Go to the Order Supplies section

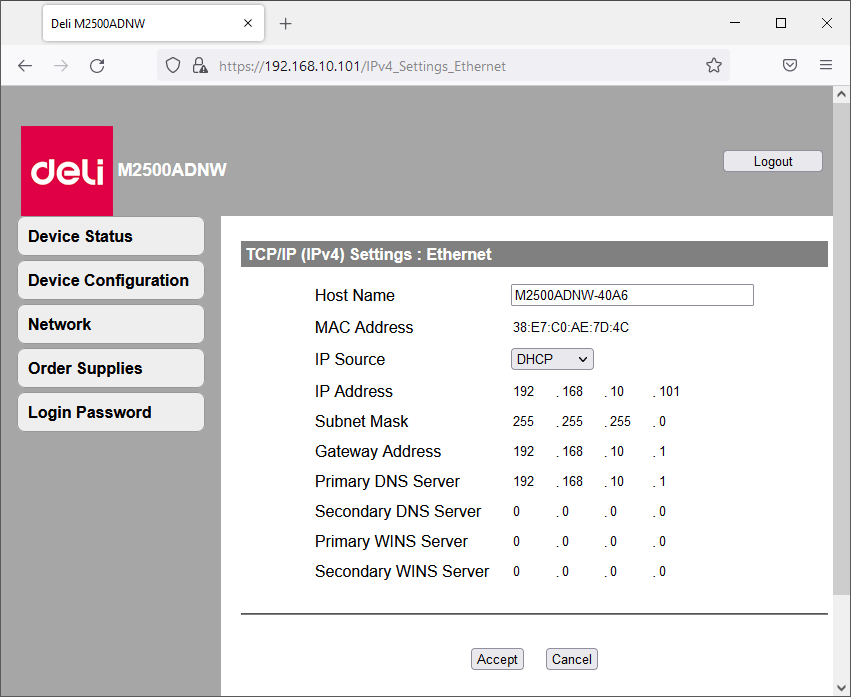(x=110, y=369)
